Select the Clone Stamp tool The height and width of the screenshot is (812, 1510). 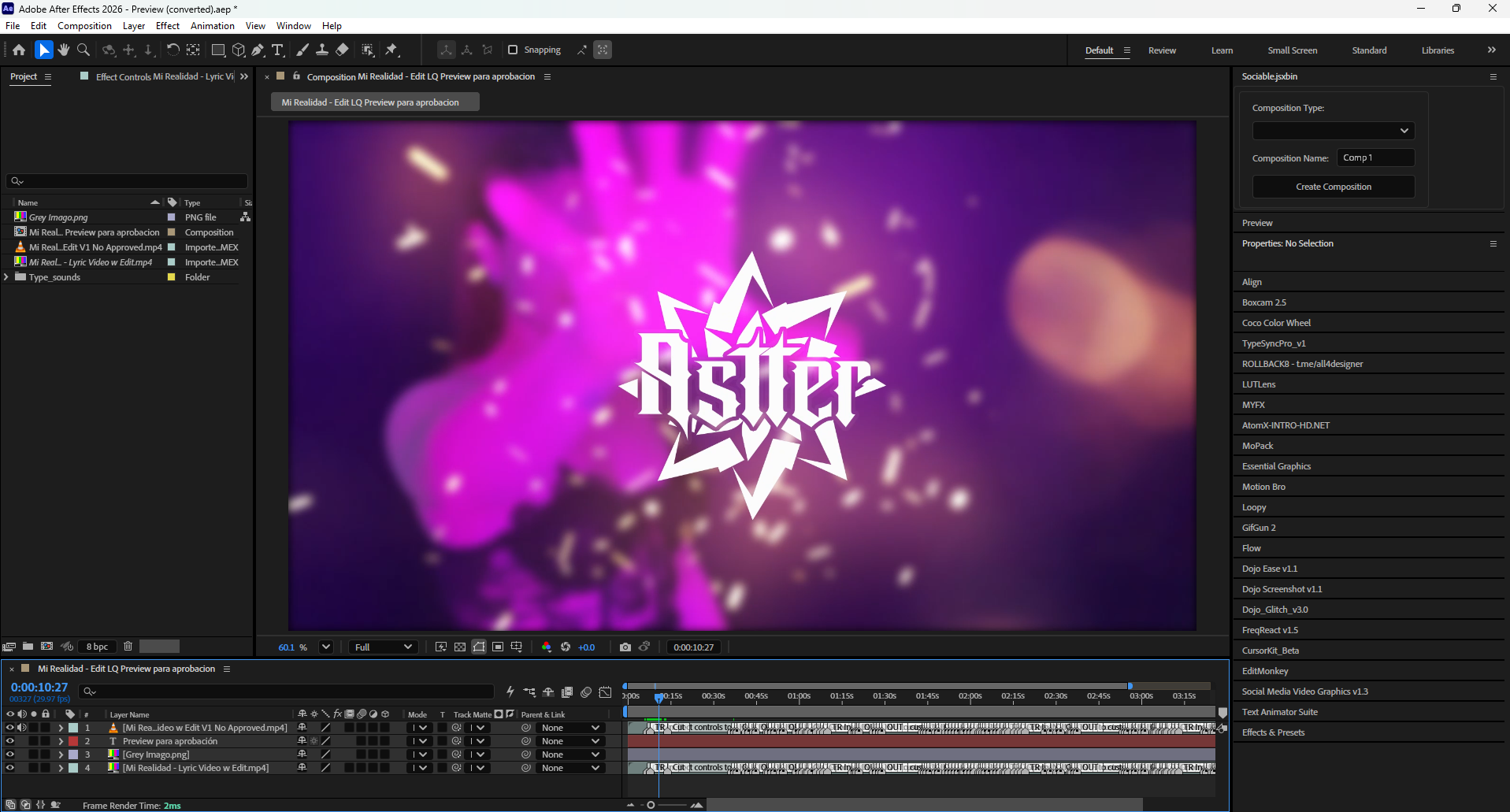tap(322, 50)
